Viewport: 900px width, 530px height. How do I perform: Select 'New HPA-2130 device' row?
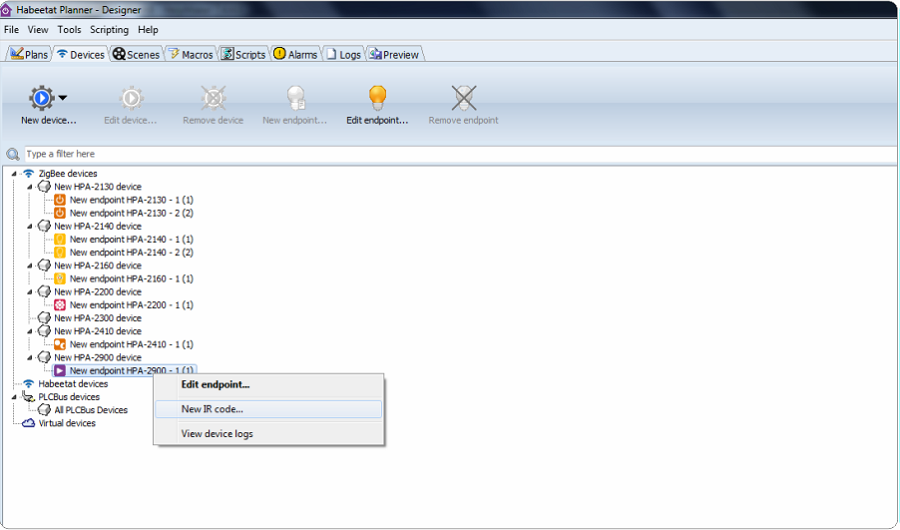98,187
